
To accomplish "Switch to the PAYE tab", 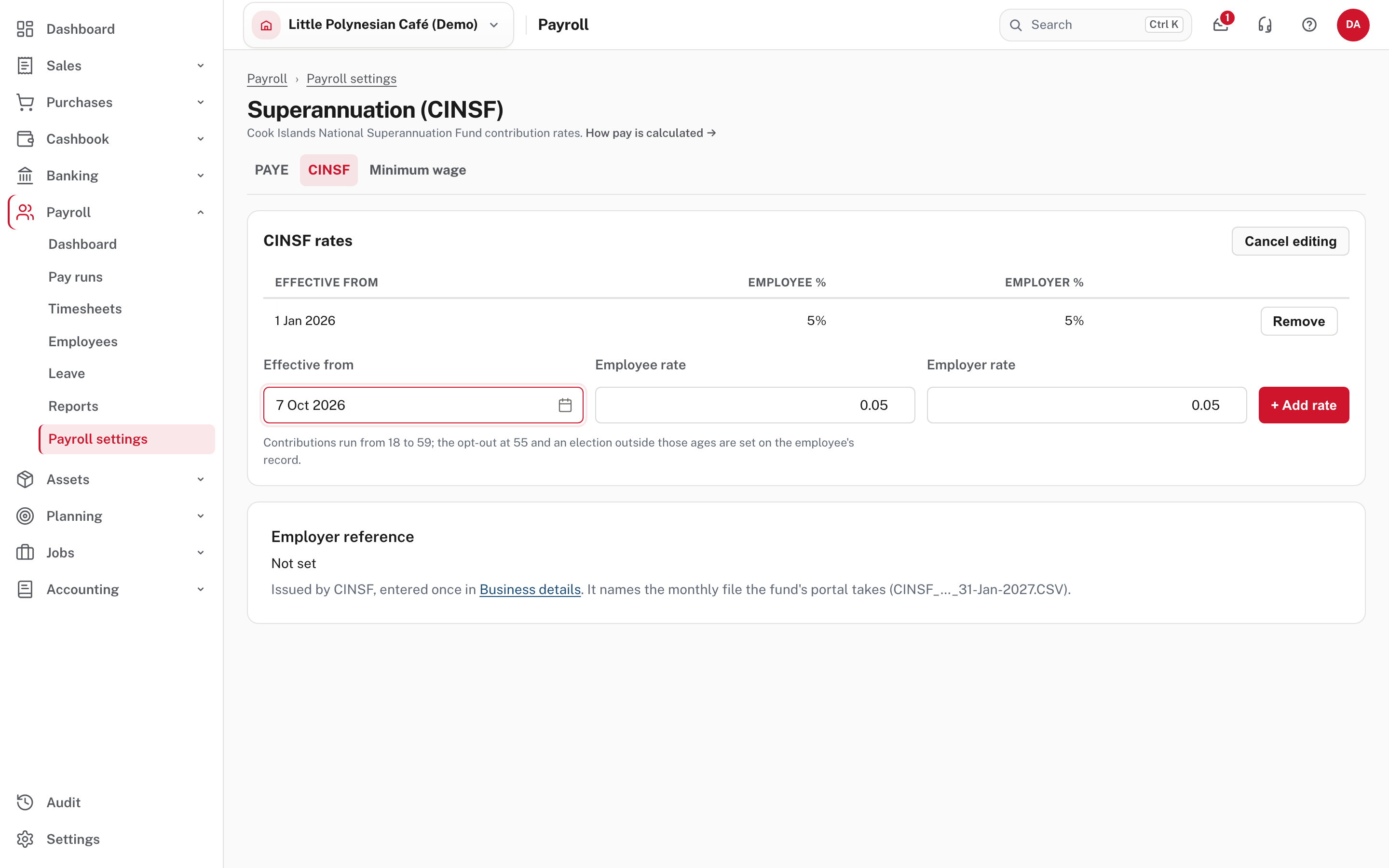I will pyautogui.click(x=272, y=170).
